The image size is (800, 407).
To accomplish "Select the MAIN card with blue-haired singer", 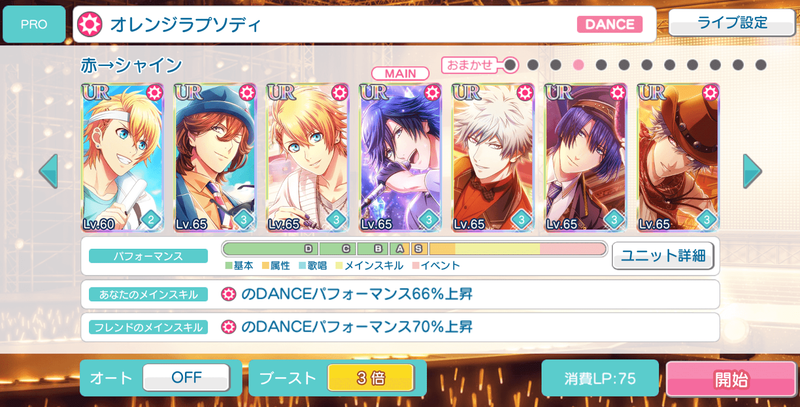I will [x=400, y=157].
